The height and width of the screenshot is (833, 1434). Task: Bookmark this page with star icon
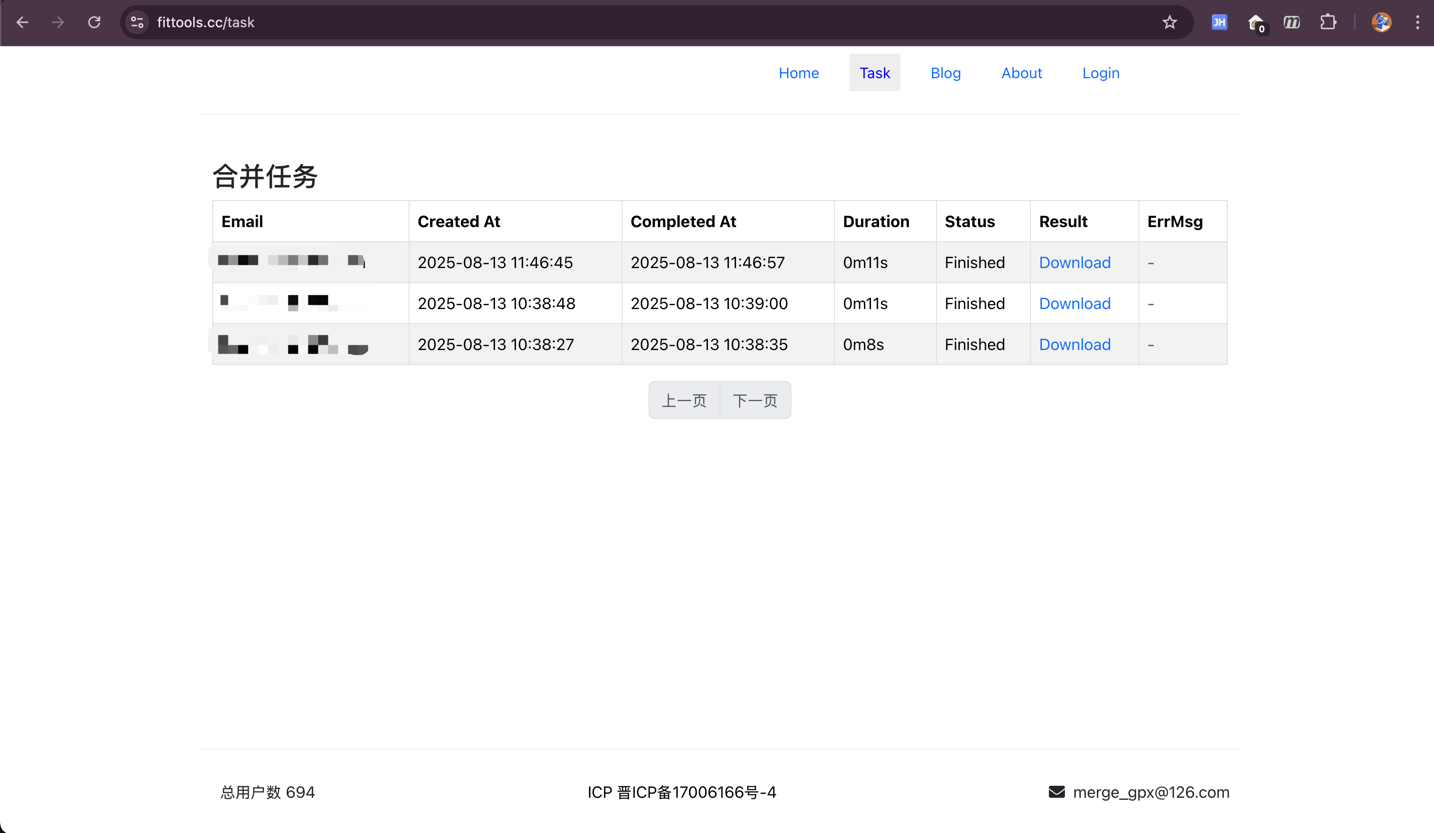click(x=1169, y=22)
